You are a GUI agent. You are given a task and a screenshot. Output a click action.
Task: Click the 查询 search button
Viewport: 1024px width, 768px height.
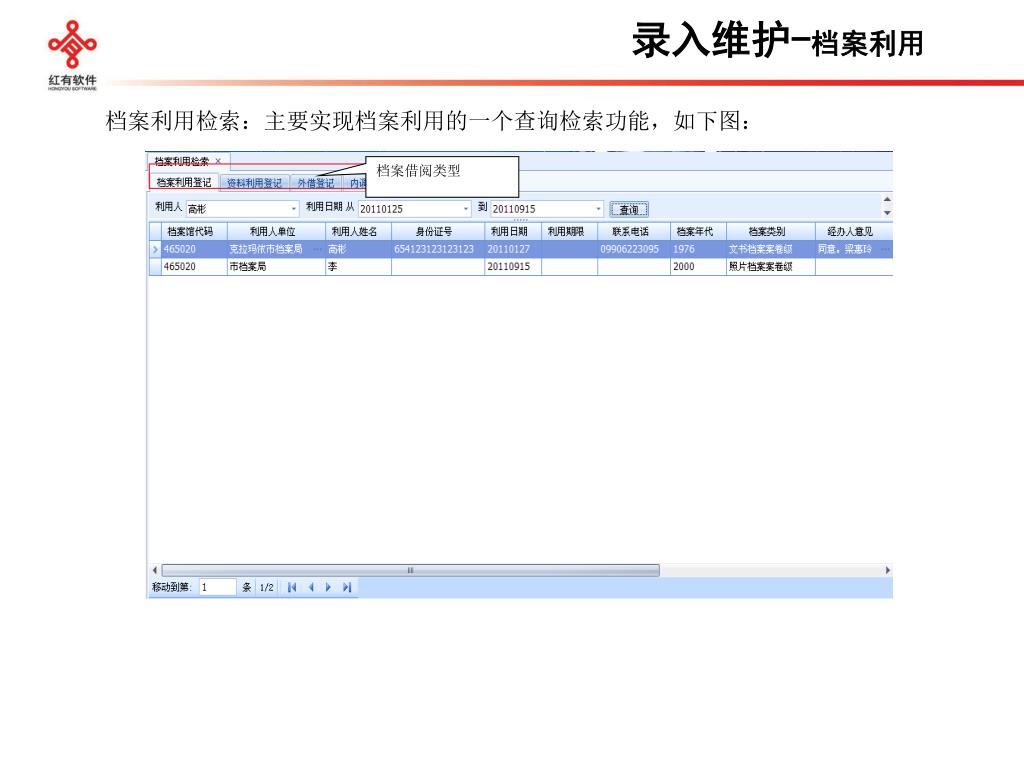click(629, 209)
